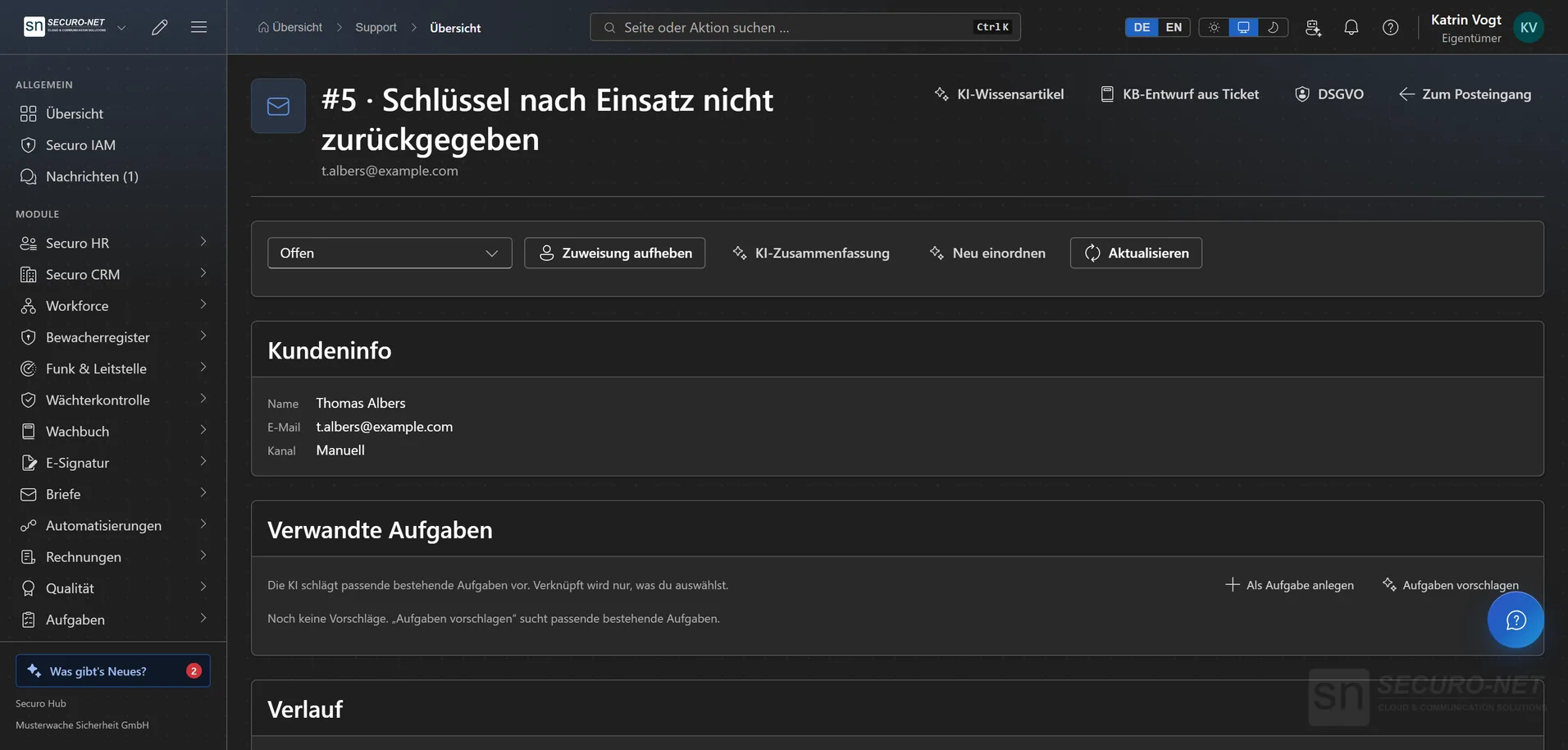Expand the Securo HR module

click(x=203, y=242)
